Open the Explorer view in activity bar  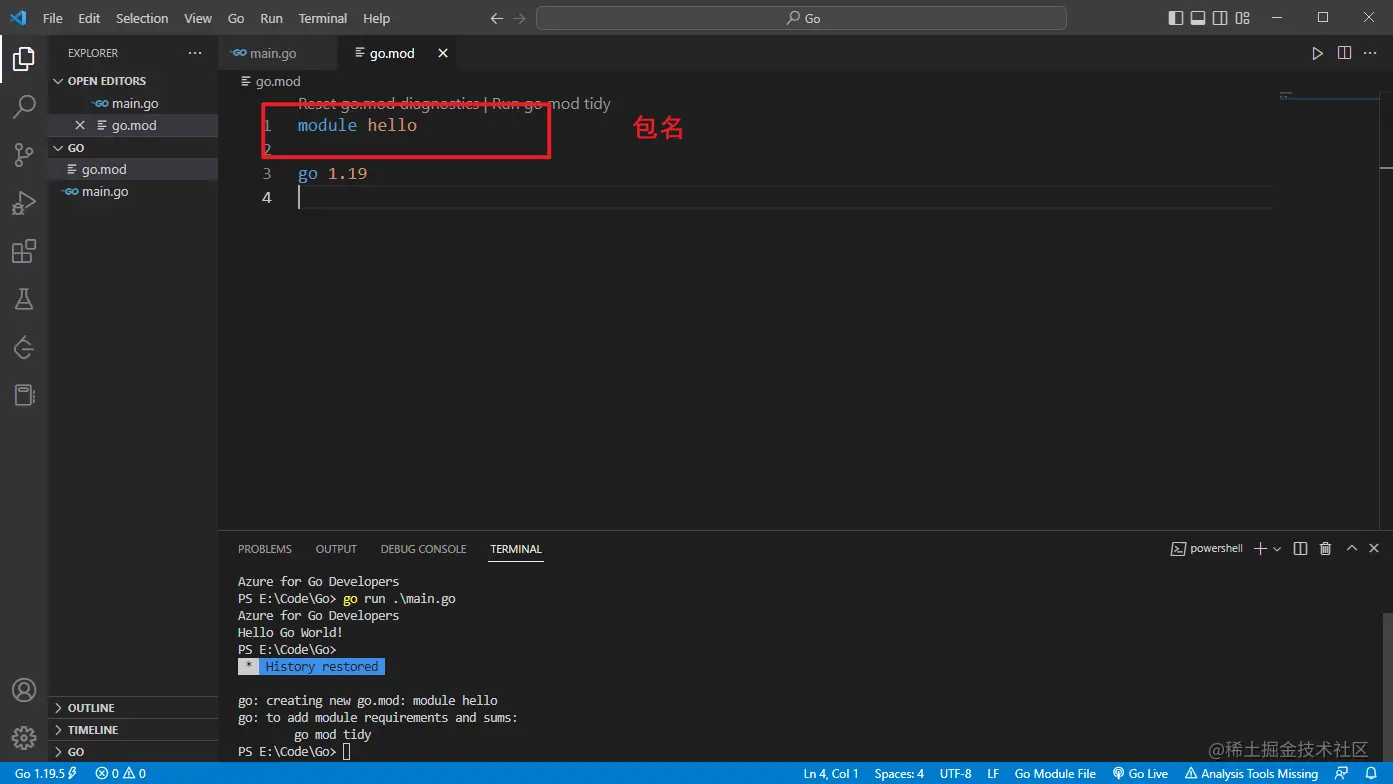[x=24, y=58]
